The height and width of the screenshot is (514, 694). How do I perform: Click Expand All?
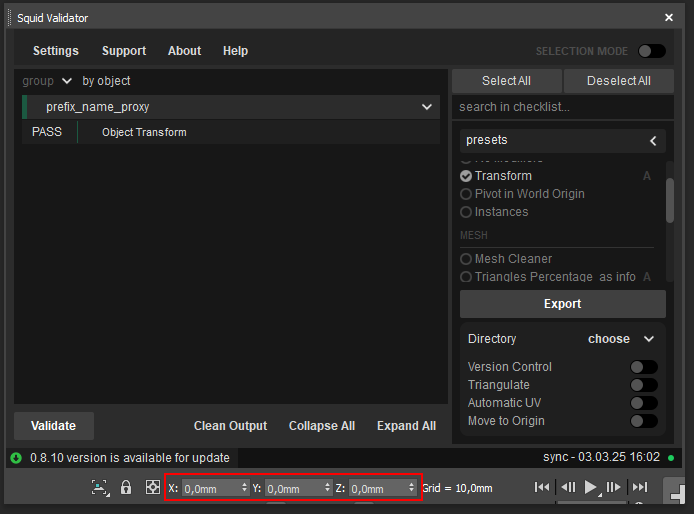406,426
